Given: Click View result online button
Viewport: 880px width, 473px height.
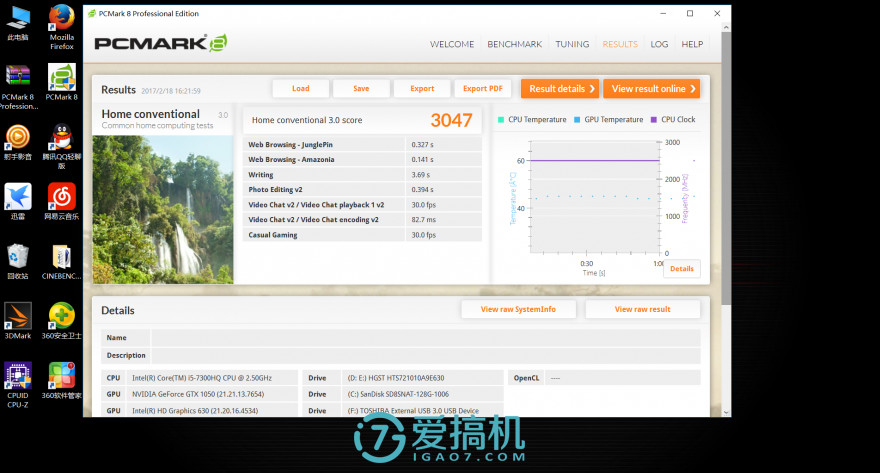Looking at the screenshot, I should 652,89.
